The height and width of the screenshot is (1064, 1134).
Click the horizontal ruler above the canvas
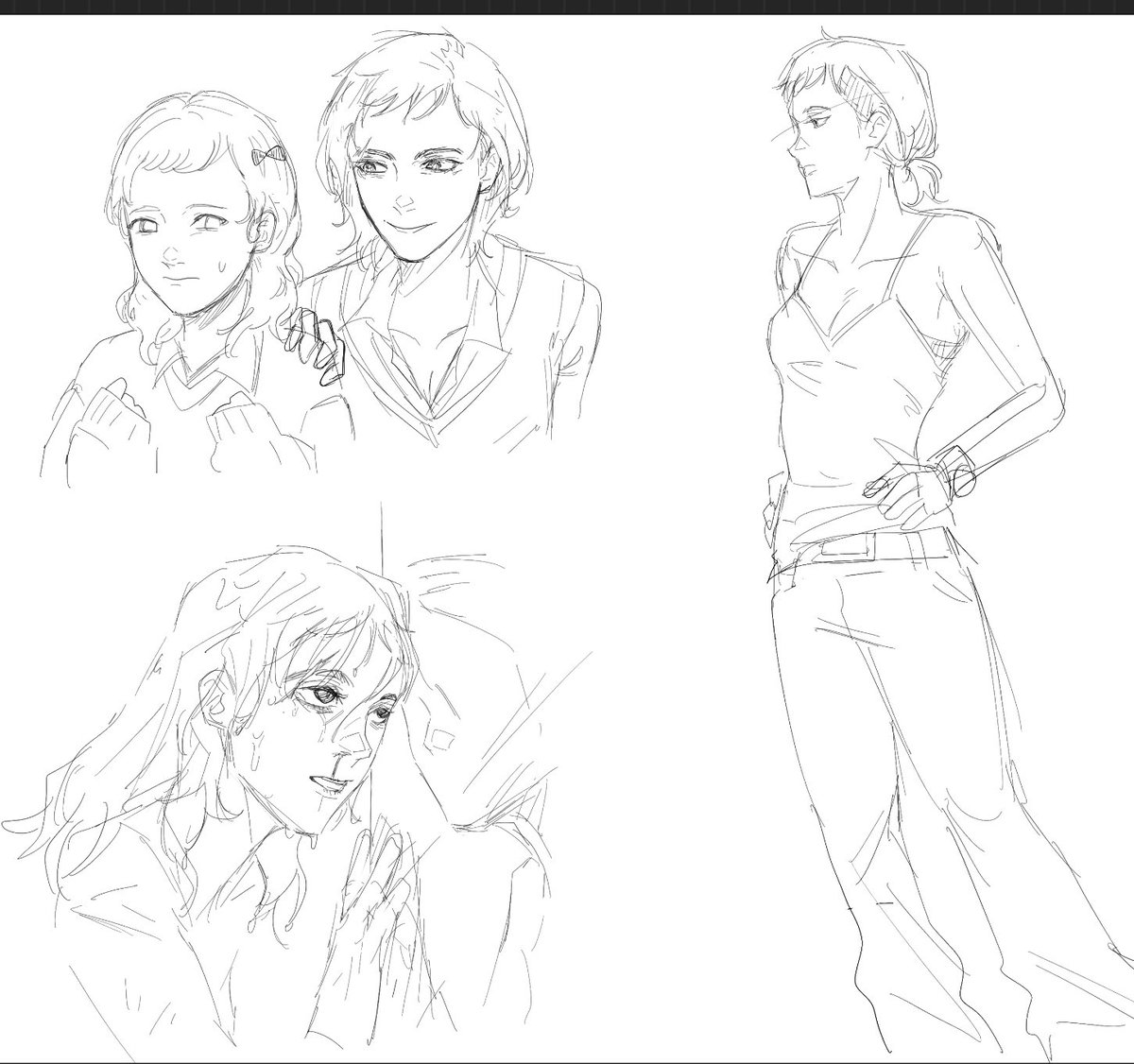coord(567,8)
